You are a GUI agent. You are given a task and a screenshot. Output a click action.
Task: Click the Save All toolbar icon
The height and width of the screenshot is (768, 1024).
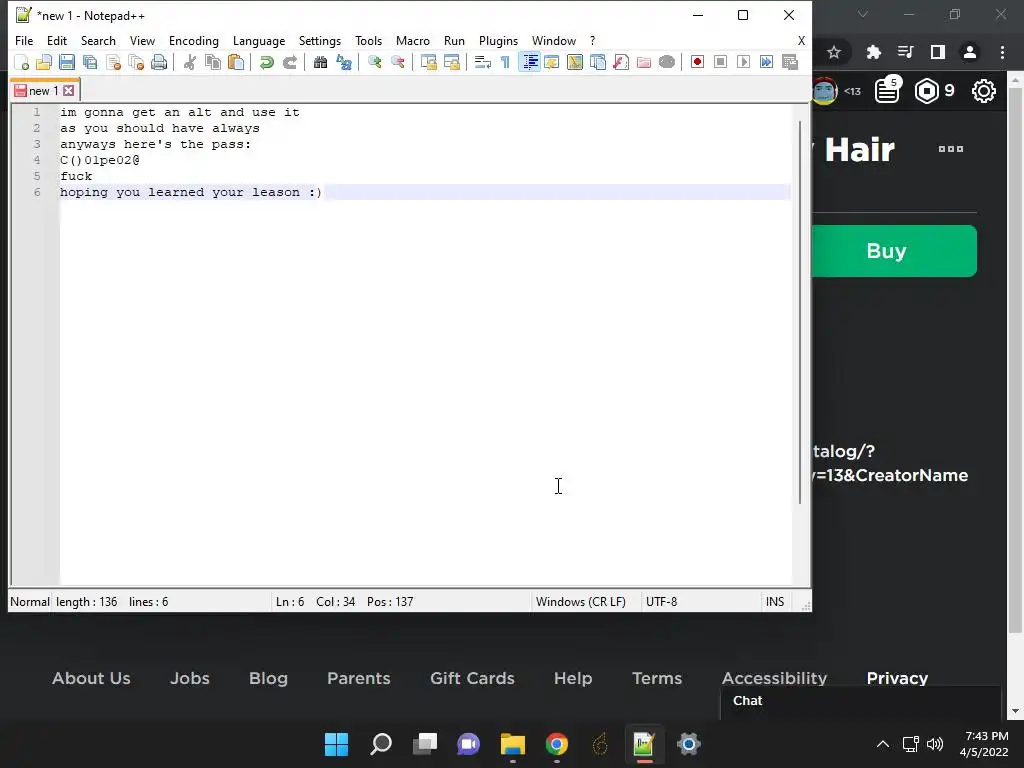(90, 62)
